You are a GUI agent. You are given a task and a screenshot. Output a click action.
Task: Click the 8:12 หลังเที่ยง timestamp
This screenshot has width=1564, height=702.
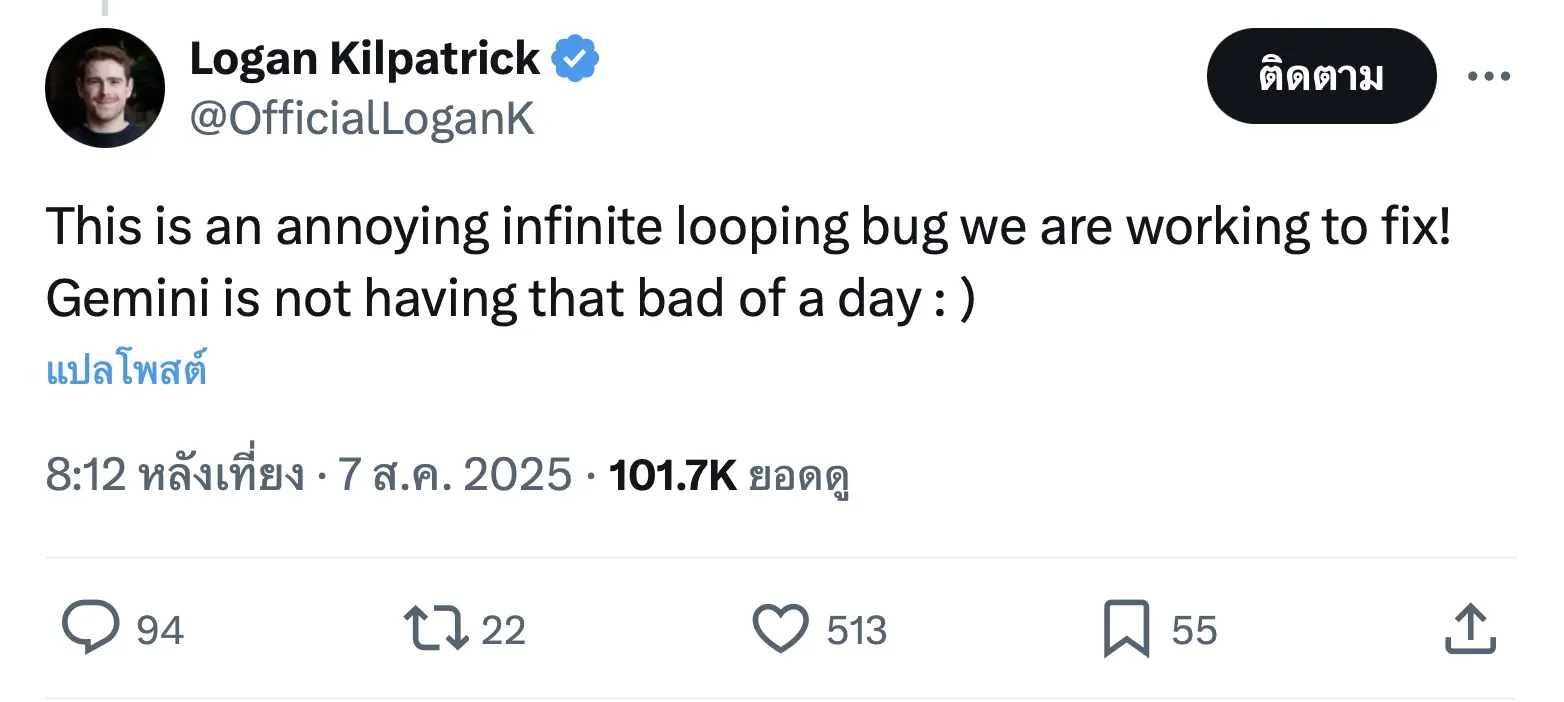pos(175,474)
